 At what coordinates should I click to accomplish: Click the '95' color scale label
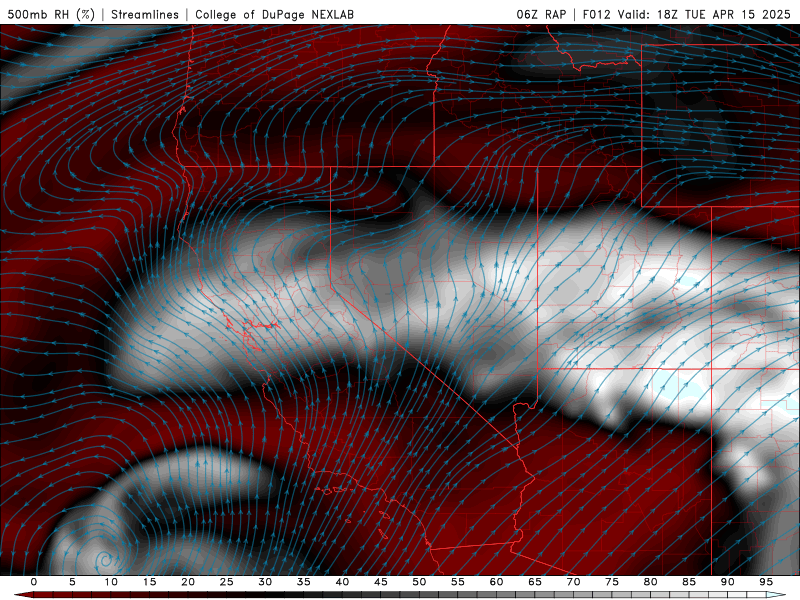(x=766, y=582)
